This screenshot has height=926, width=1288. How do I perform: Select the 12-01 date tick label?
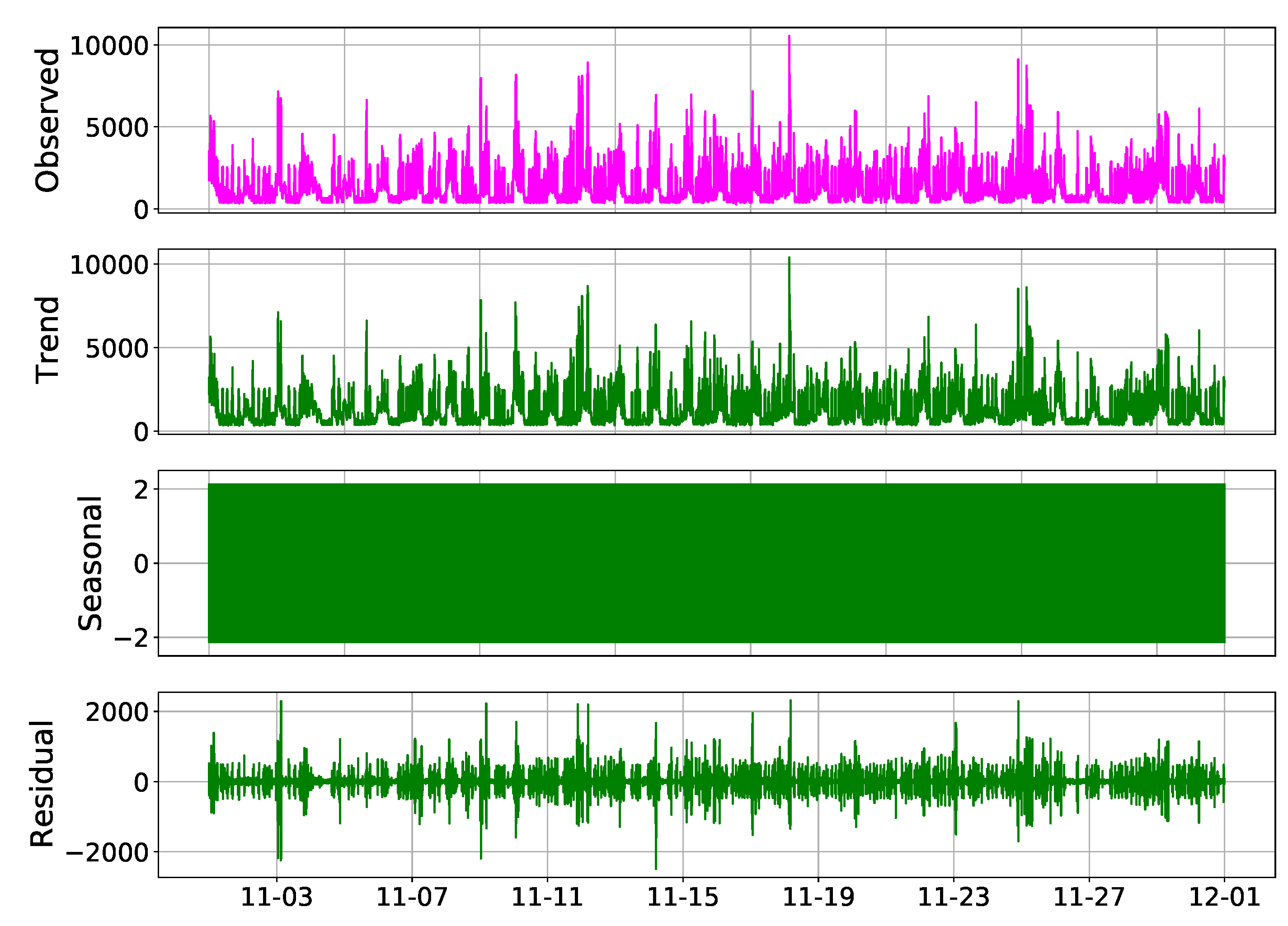click(x=1224, y=897)
